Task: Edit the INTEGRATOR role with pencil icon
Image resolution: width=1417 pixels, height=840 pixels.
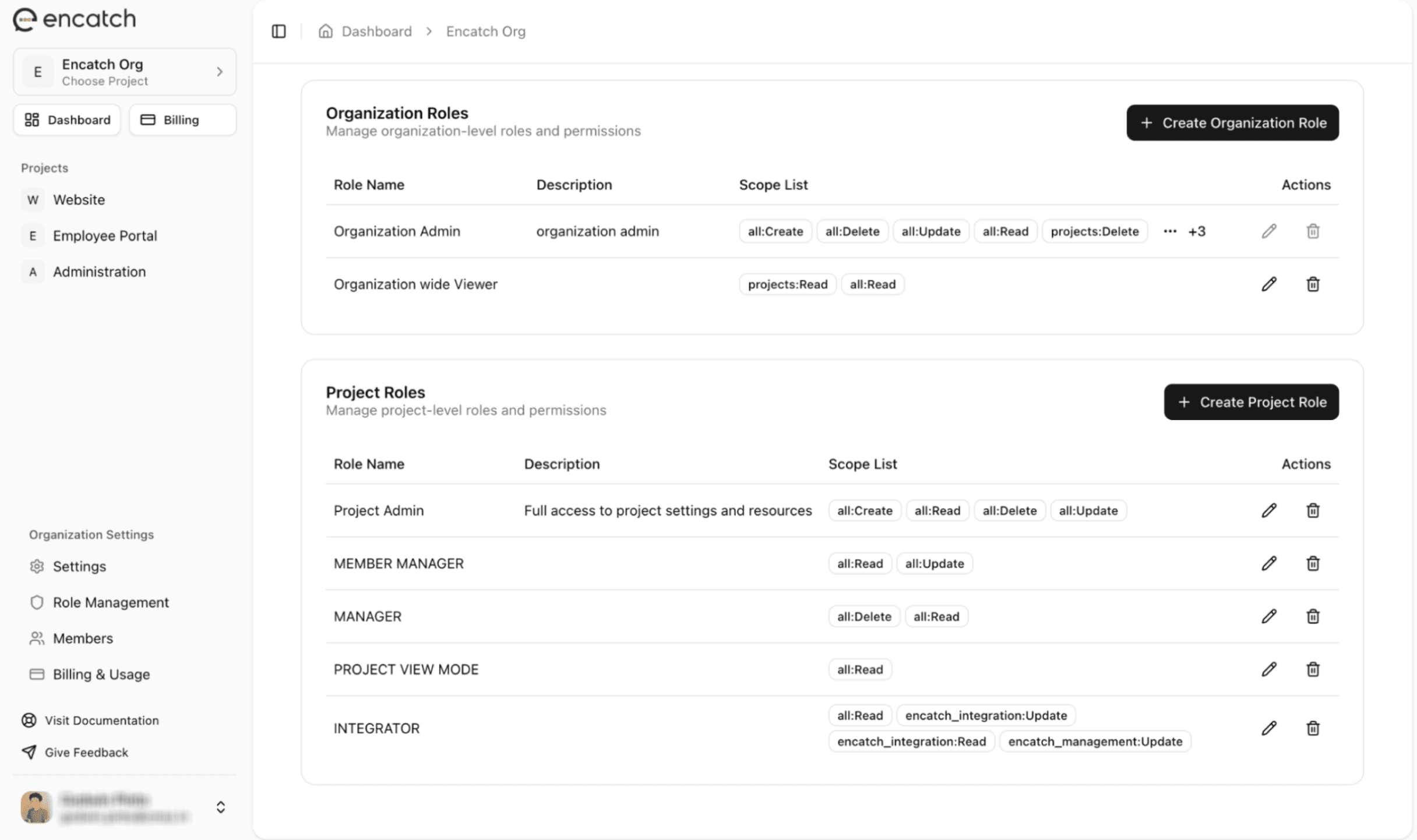Action: 1269,728
